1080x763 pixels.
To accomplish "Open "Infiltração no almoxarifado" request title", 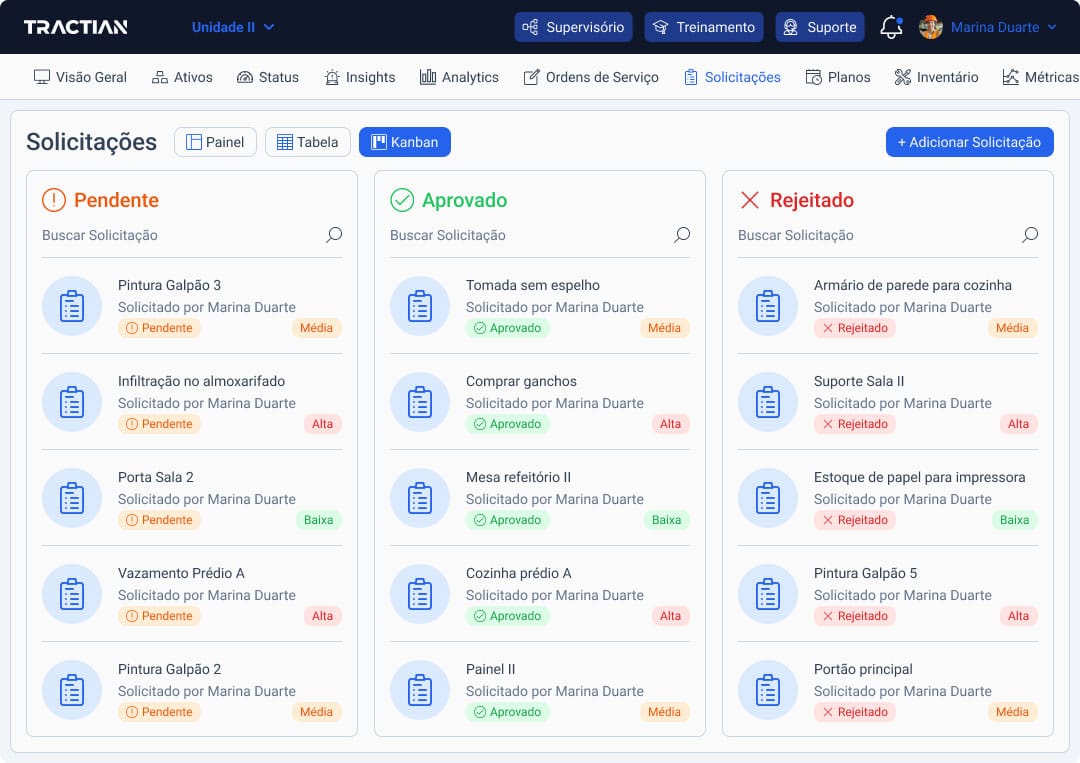I will 201,381.
